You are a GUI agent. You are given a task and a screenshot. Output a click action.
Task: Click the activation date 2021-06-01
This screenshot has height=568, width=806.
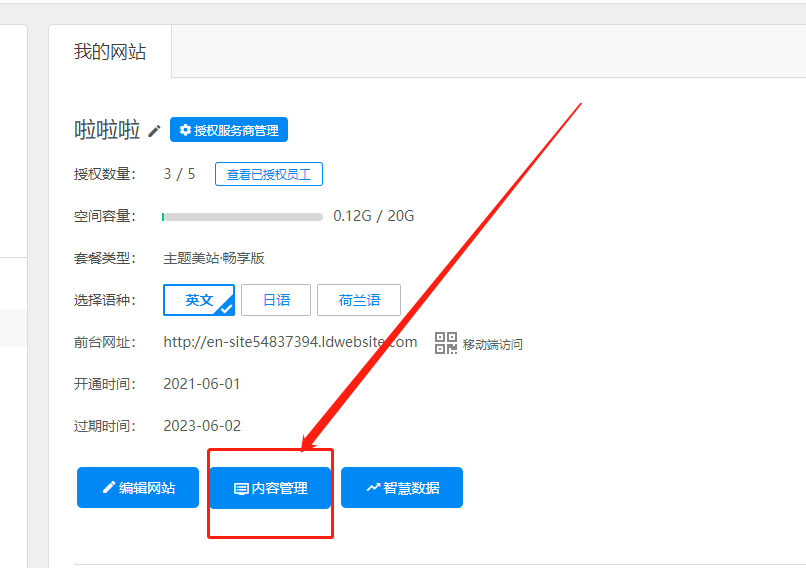tap(202, 384)
